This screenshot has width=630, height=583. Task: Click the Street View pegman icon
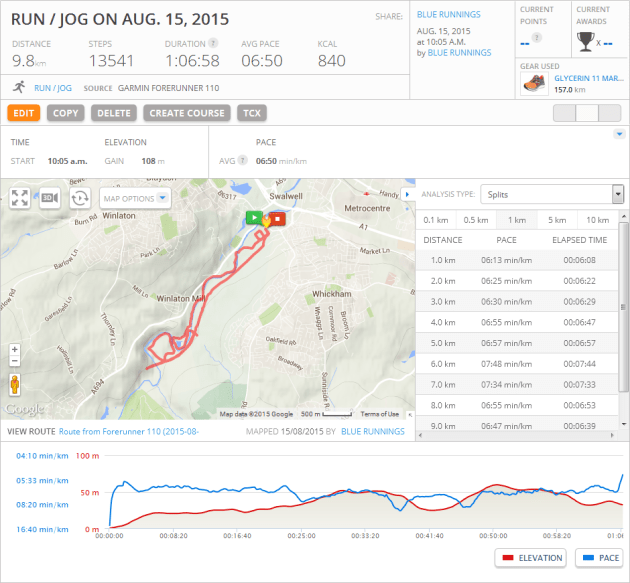pos(15,385)
